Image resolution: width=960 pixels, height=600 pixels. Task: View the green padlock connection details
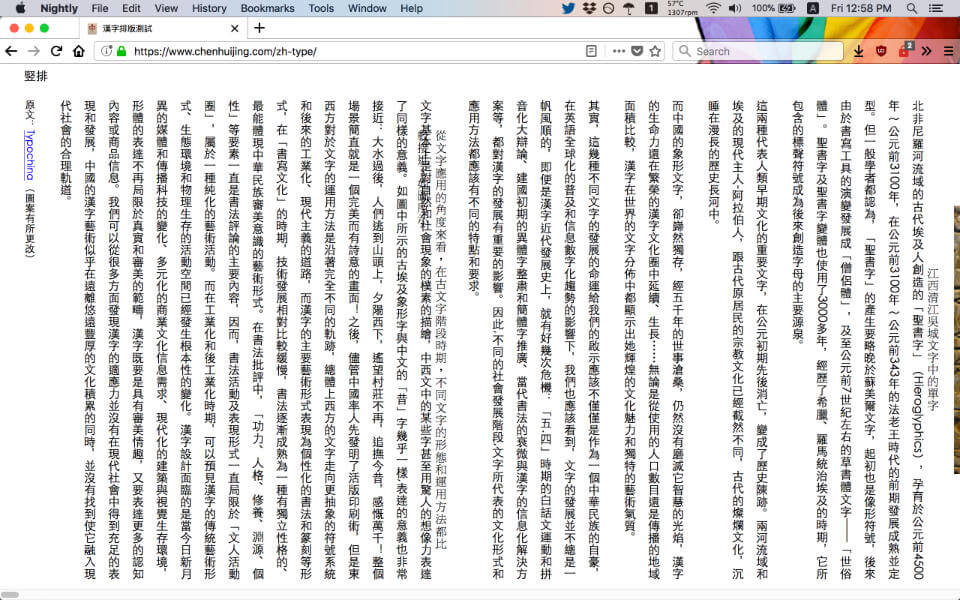click(121, 51)
